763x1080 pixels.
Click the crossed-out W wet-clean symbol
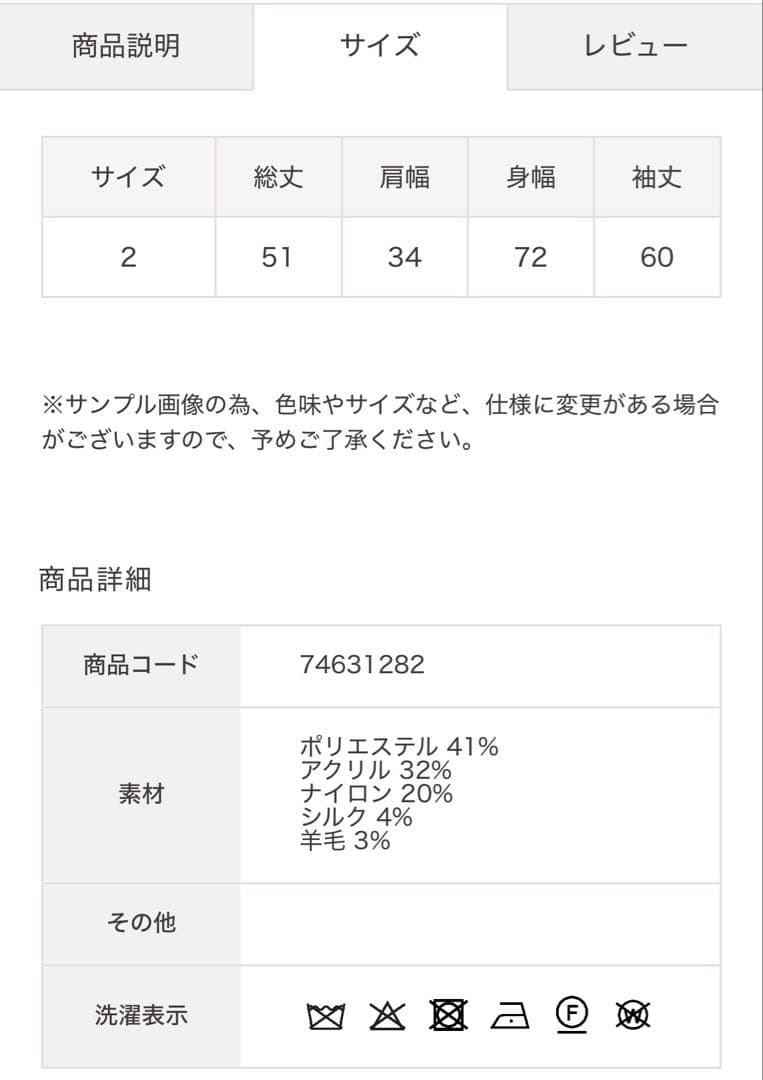(x=634, y=1016)
